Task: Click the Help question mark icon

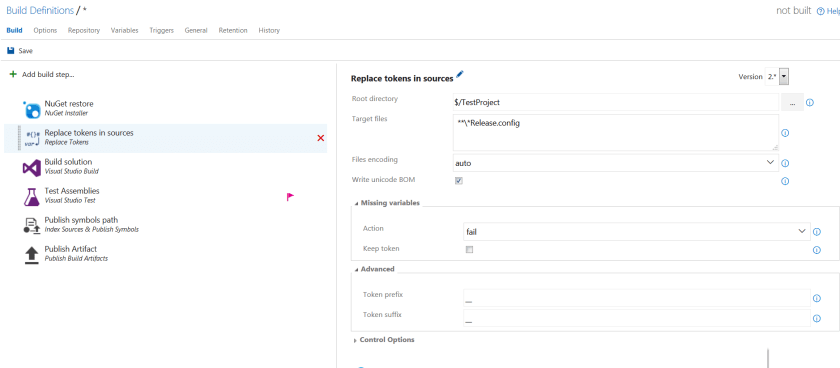Action: [820, 11]
